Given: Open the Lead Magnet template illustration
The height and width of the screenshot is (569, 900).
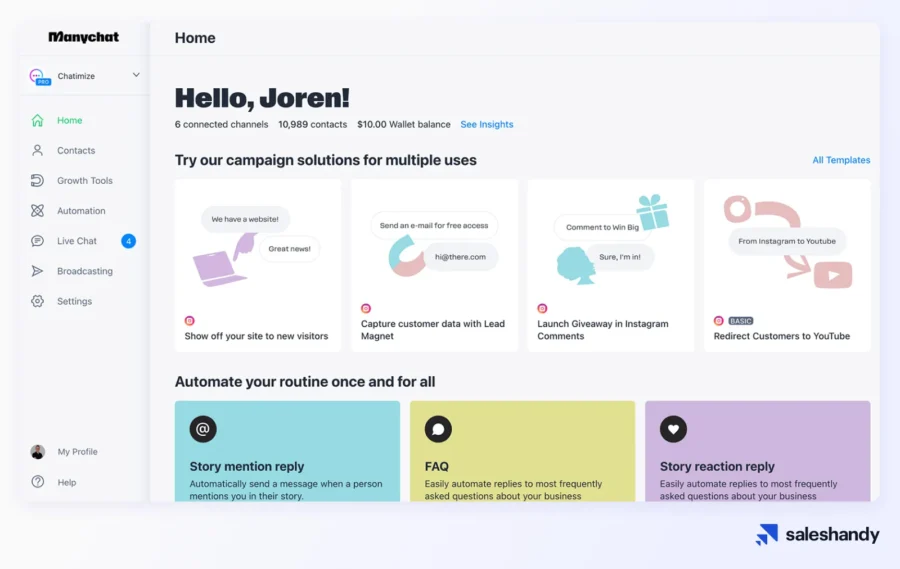Looking at the screenshot, I should tap(435, 244).
